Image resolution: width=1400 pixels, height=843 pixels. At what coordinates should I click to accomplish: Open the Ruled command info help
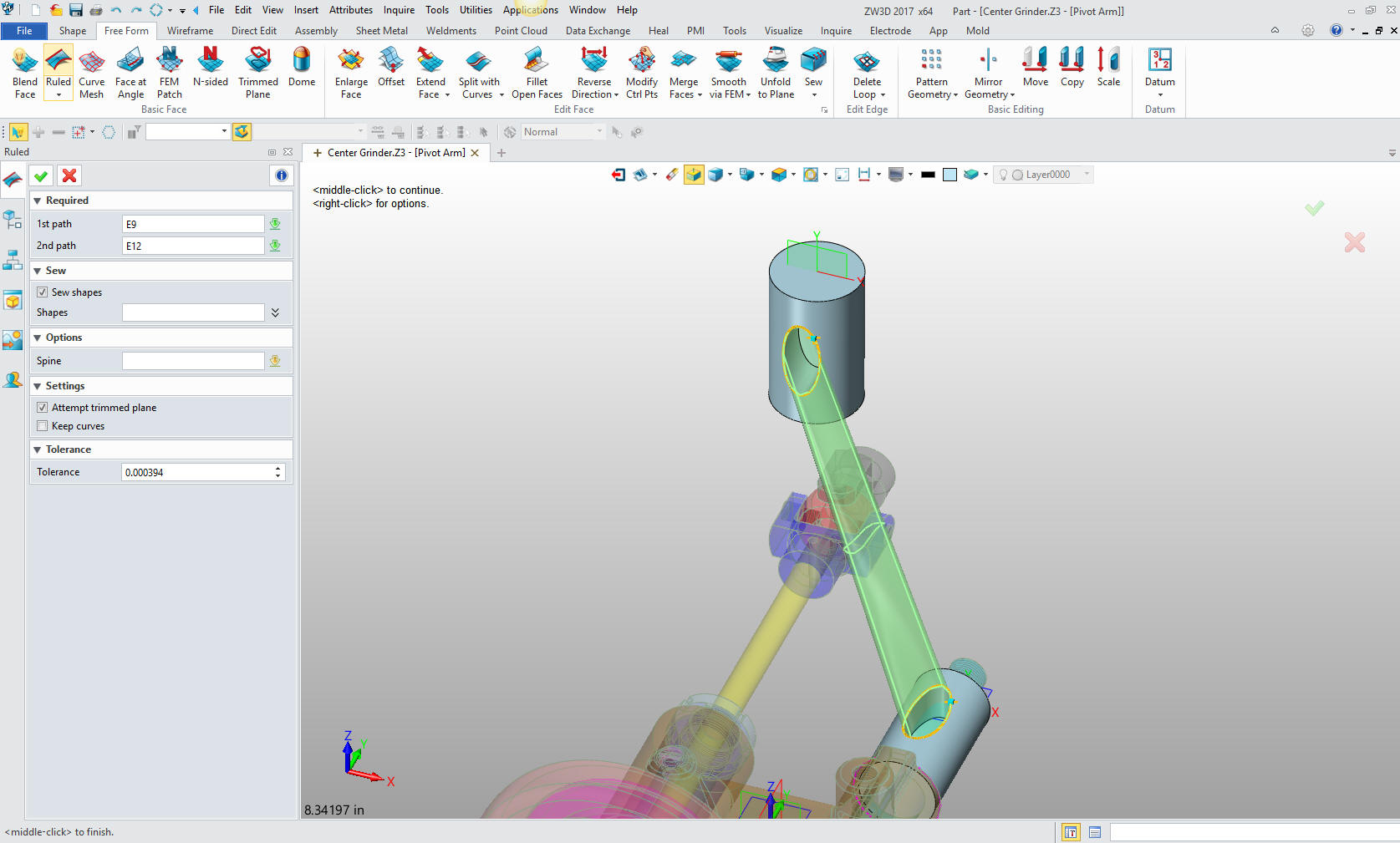[x=282, y=175]
